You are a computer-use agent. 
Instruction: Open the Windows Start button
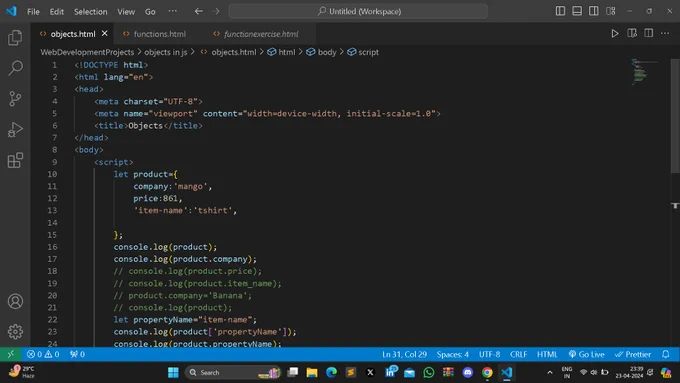click(173, 373)
